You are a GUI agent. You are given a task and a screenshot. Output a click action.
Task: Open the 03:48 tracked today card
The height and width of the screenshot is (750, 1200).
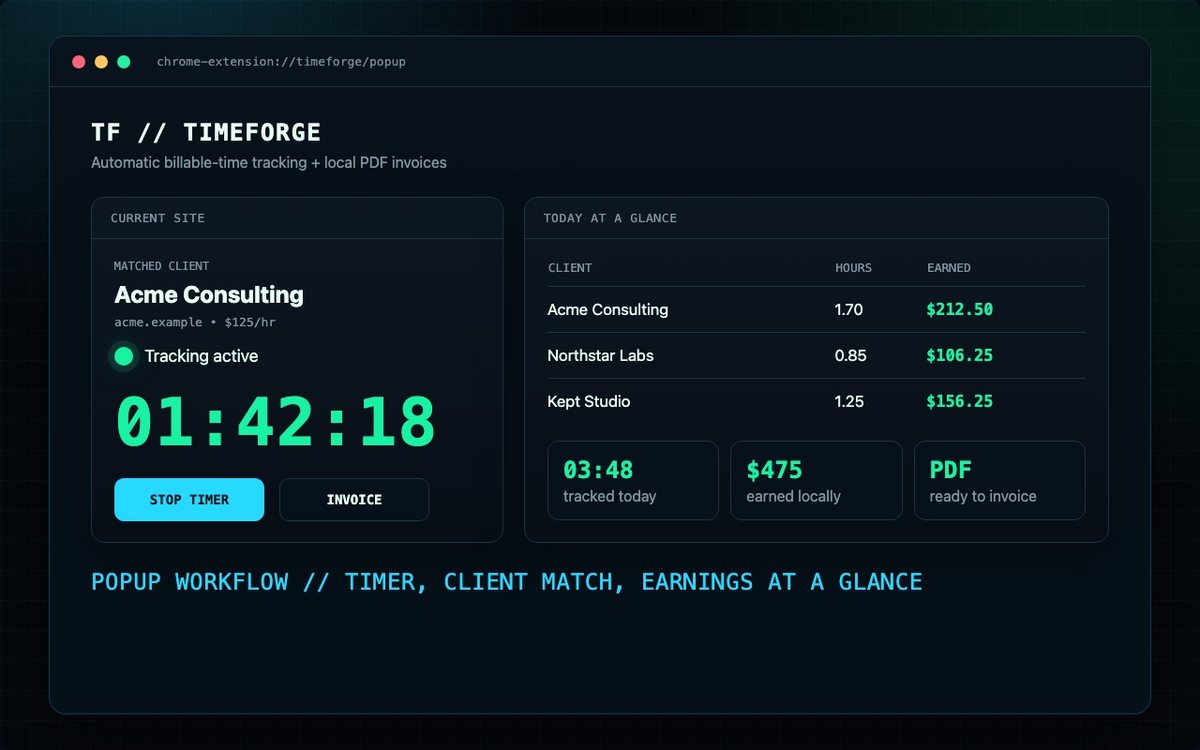pyautogui.click(x=633, y=481)
